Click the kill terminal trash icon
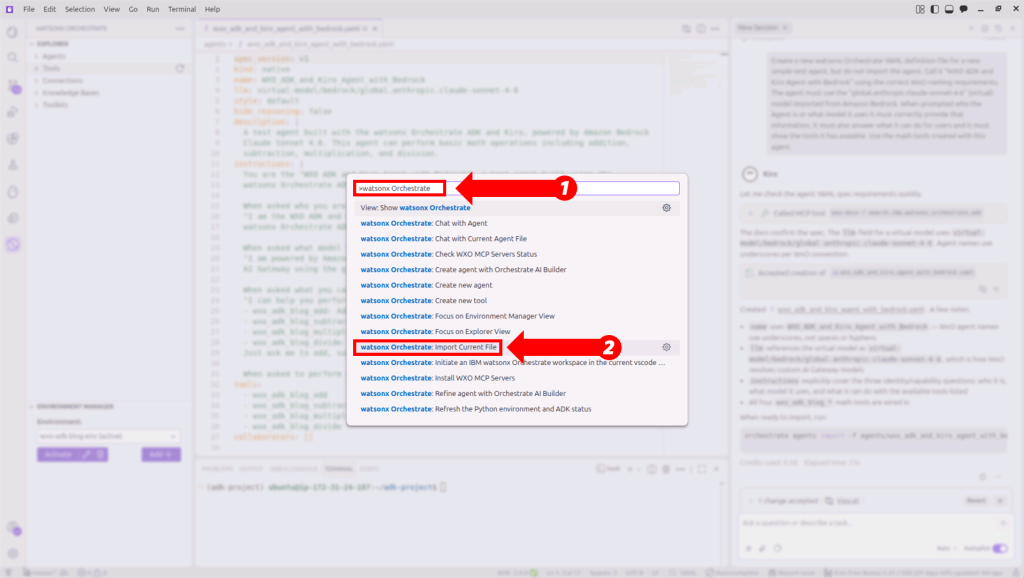The height and width of the screenshot is (578, 1024). pyautogui.click(x=666, y=468)
